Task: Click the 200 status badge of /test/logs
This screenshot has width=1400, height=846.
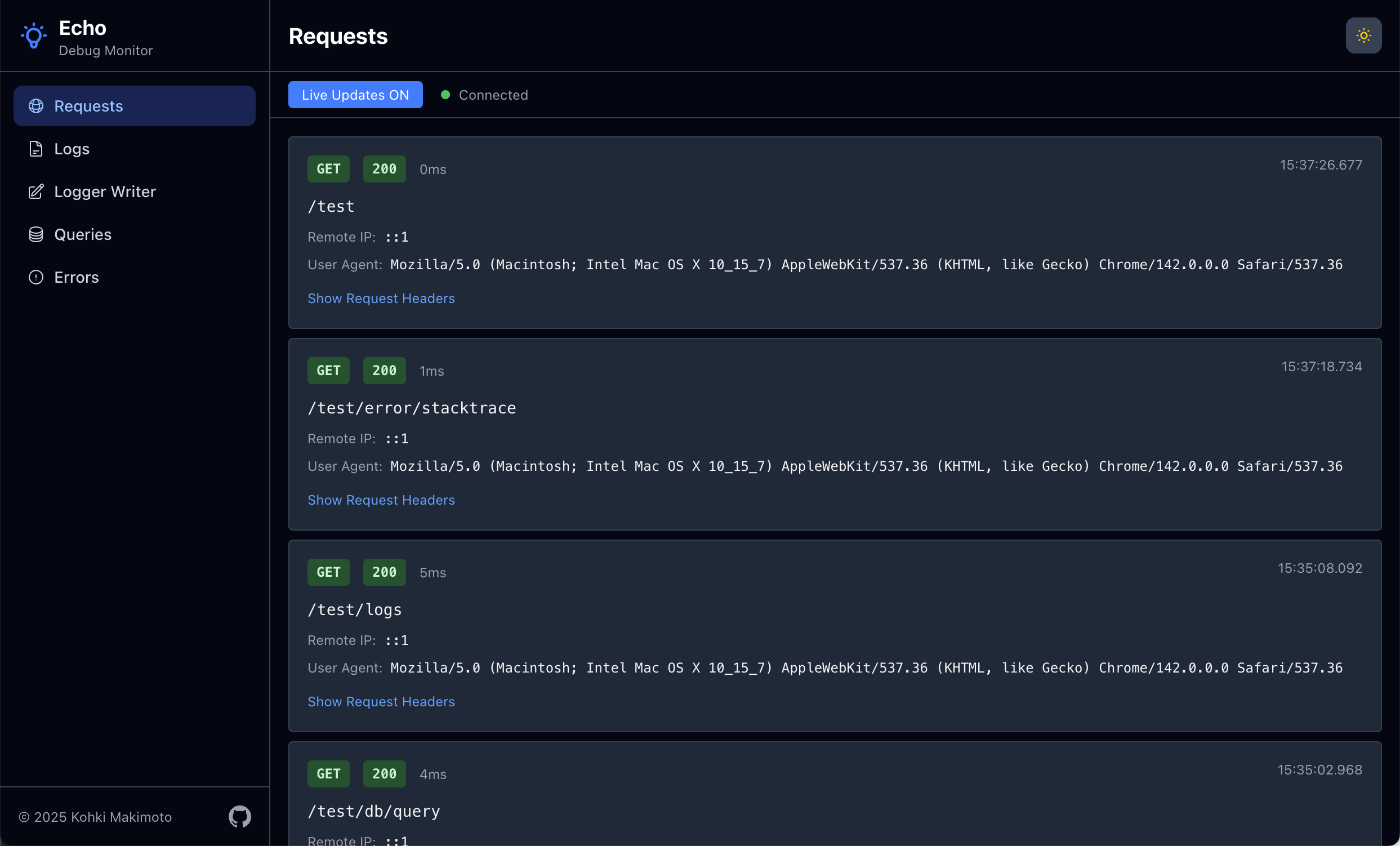Action: click(384, 572)
